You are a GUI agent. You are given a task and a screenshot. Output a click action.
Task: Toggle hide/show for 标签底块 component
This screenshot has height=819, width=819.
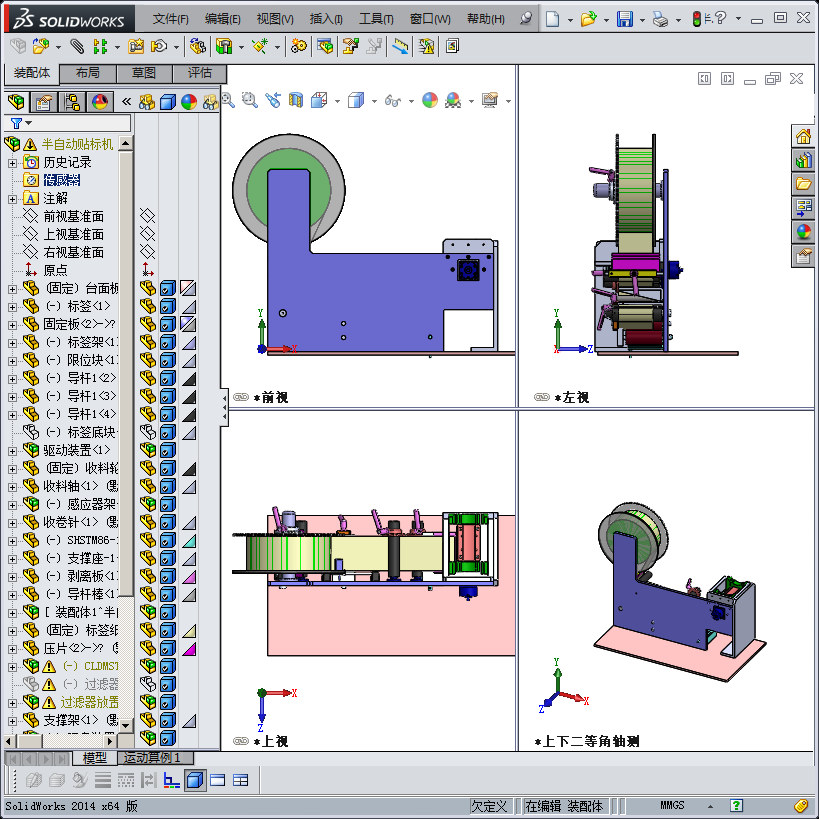(148, 432)
